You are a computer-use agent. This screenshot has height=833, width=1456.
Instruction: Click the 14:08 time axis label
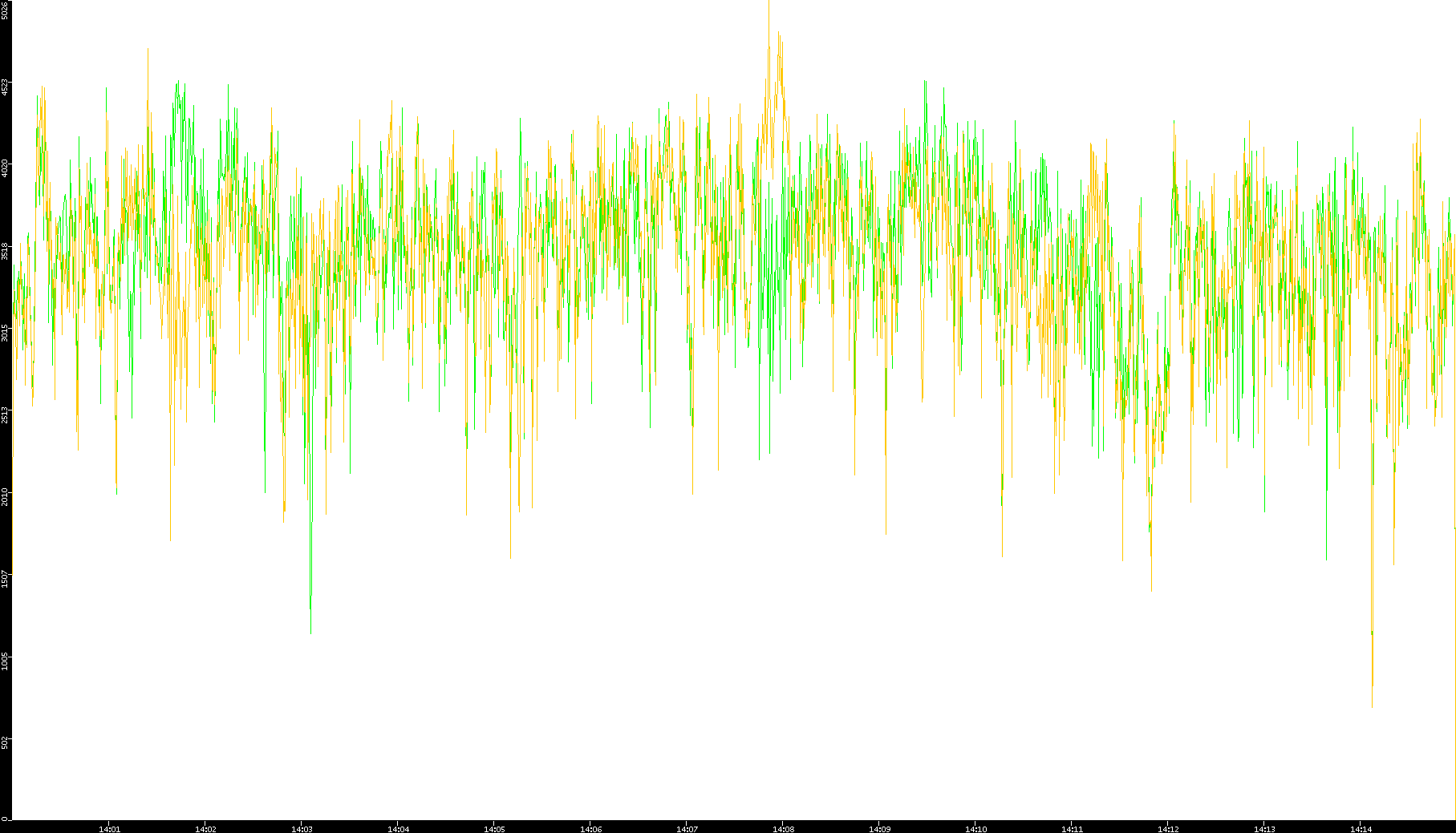coord(783,829)
